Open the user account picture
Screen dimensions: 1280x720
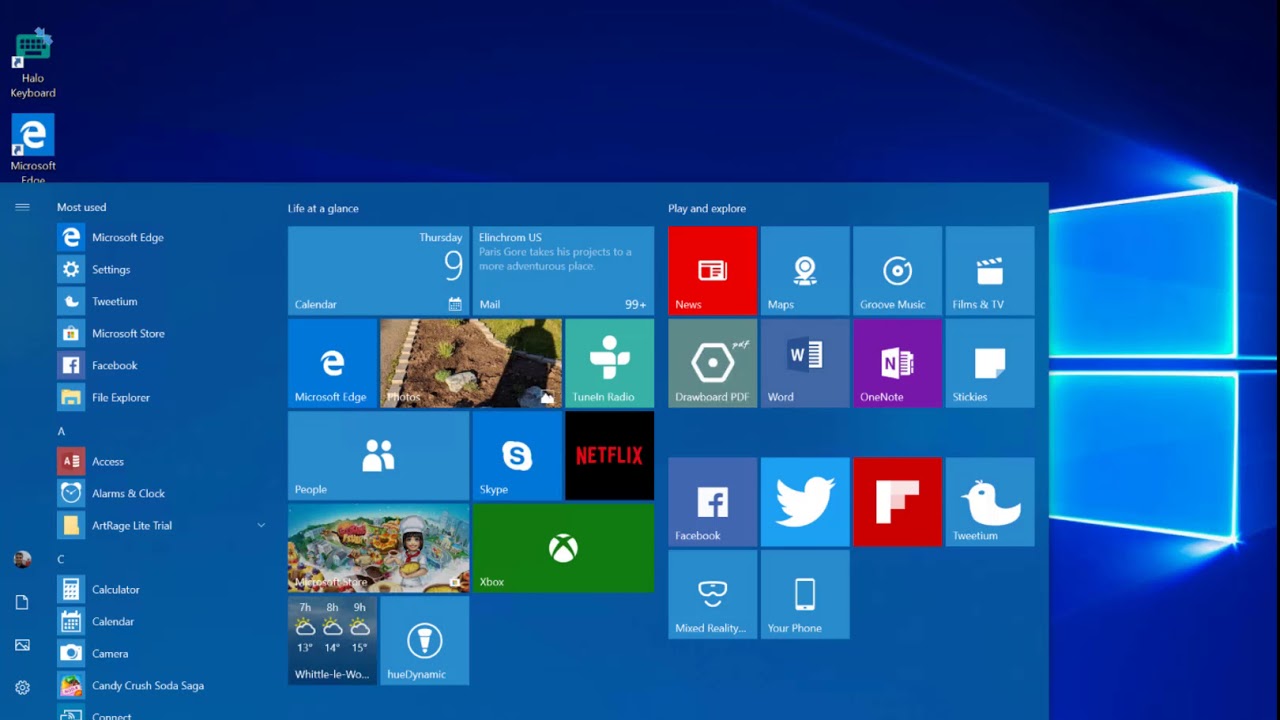[x=22, y=559]
